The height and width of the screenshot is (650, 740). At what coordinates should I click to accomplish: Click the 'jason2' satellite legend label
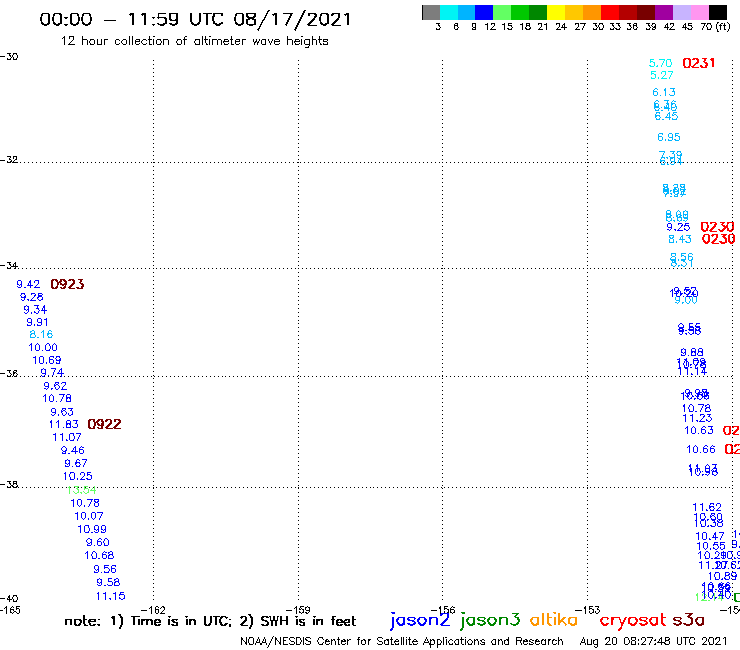point(420,620)
